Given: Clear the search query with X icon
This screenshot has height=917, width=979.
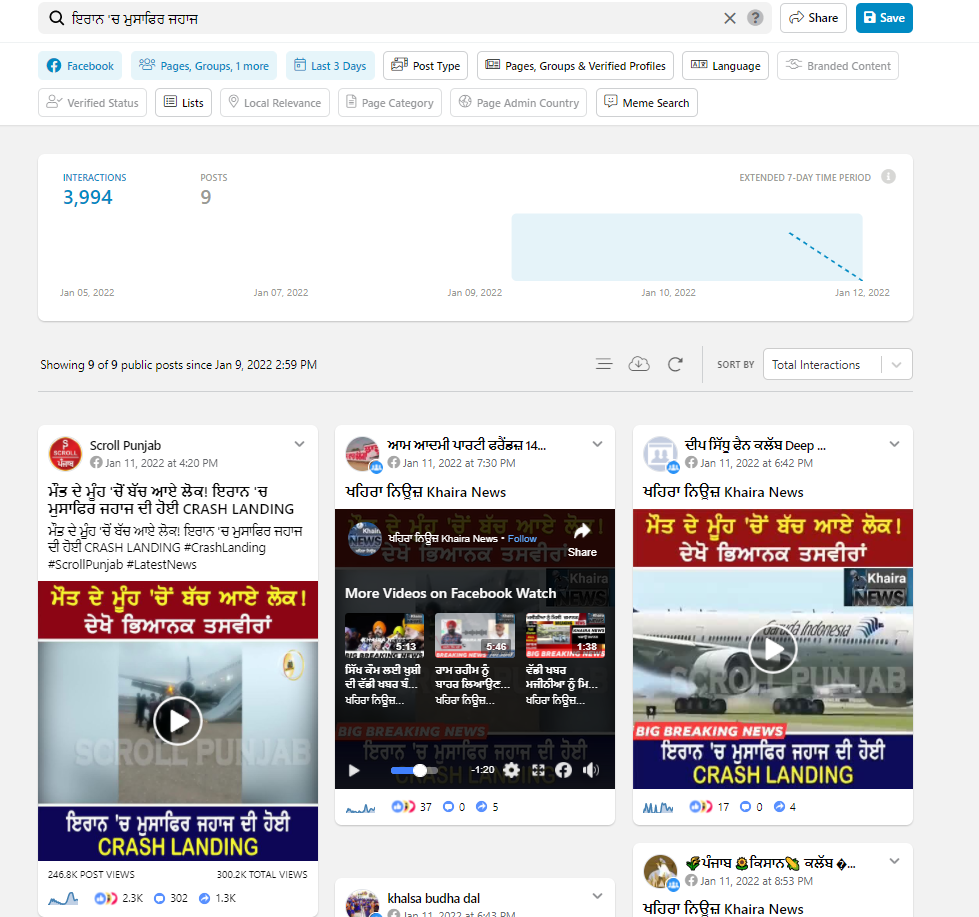Looking at the screenshot, I should (x=730, y=18).
